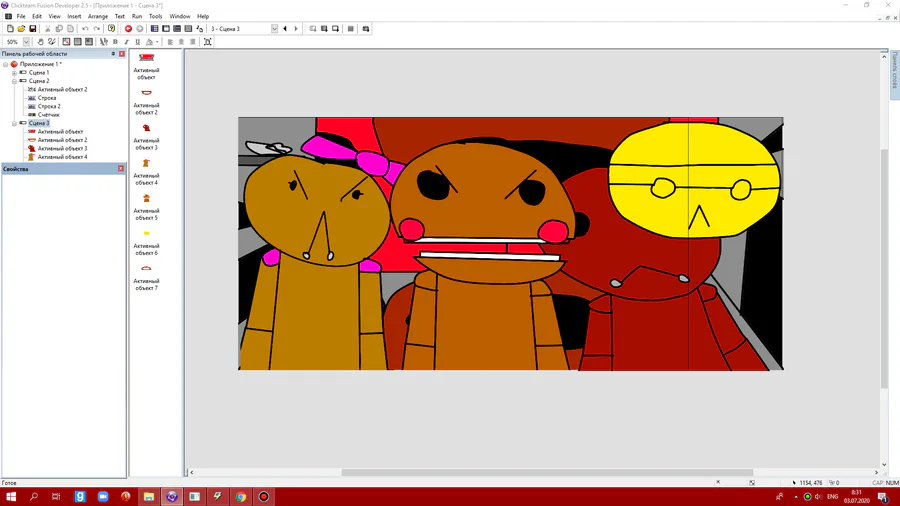This screenshot has height=506, width=900.
Task: Select the hand pan tool
Action: point(40,42)
